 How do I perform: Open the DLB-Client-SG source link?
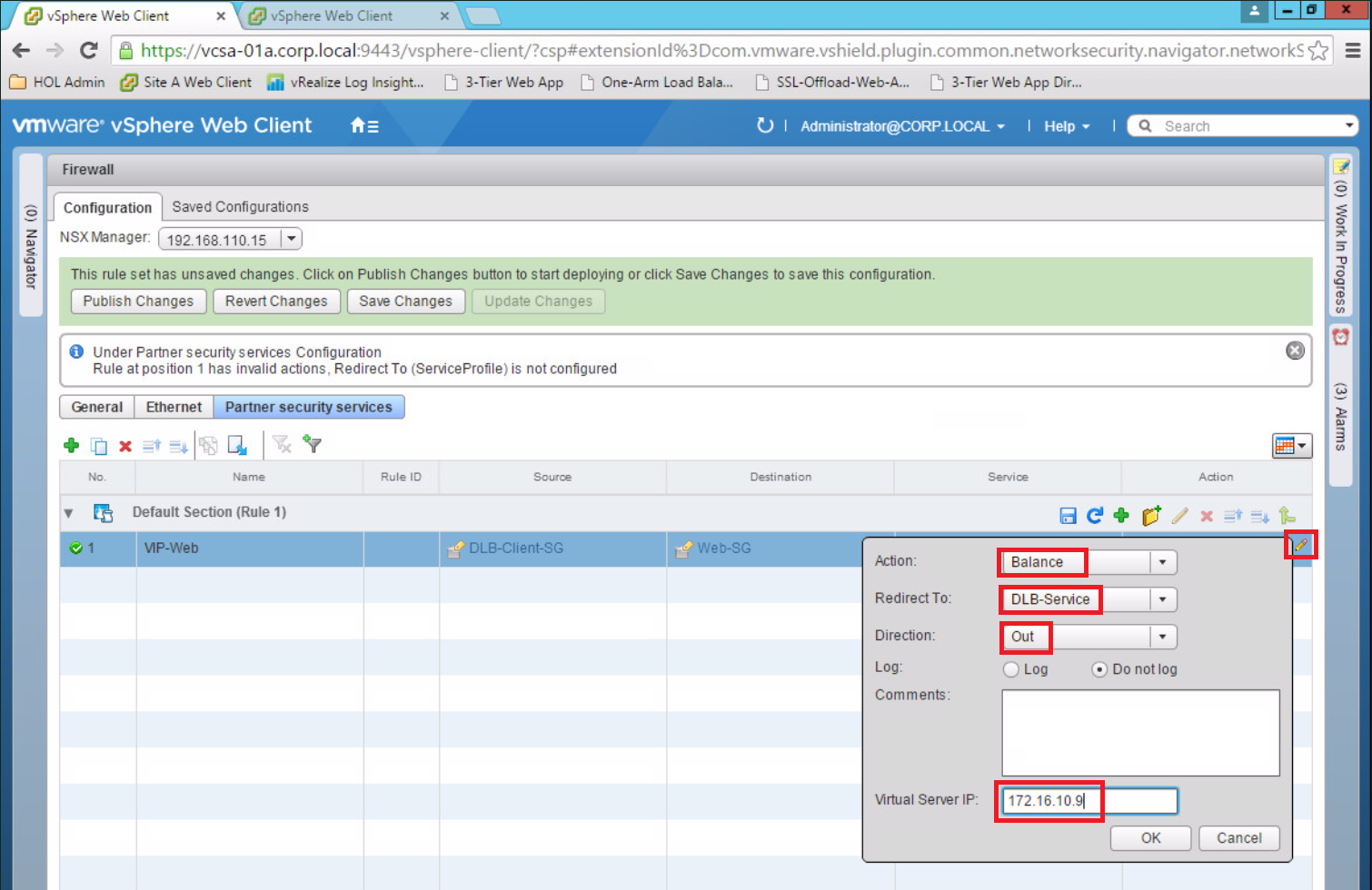[x=515, y=548]
